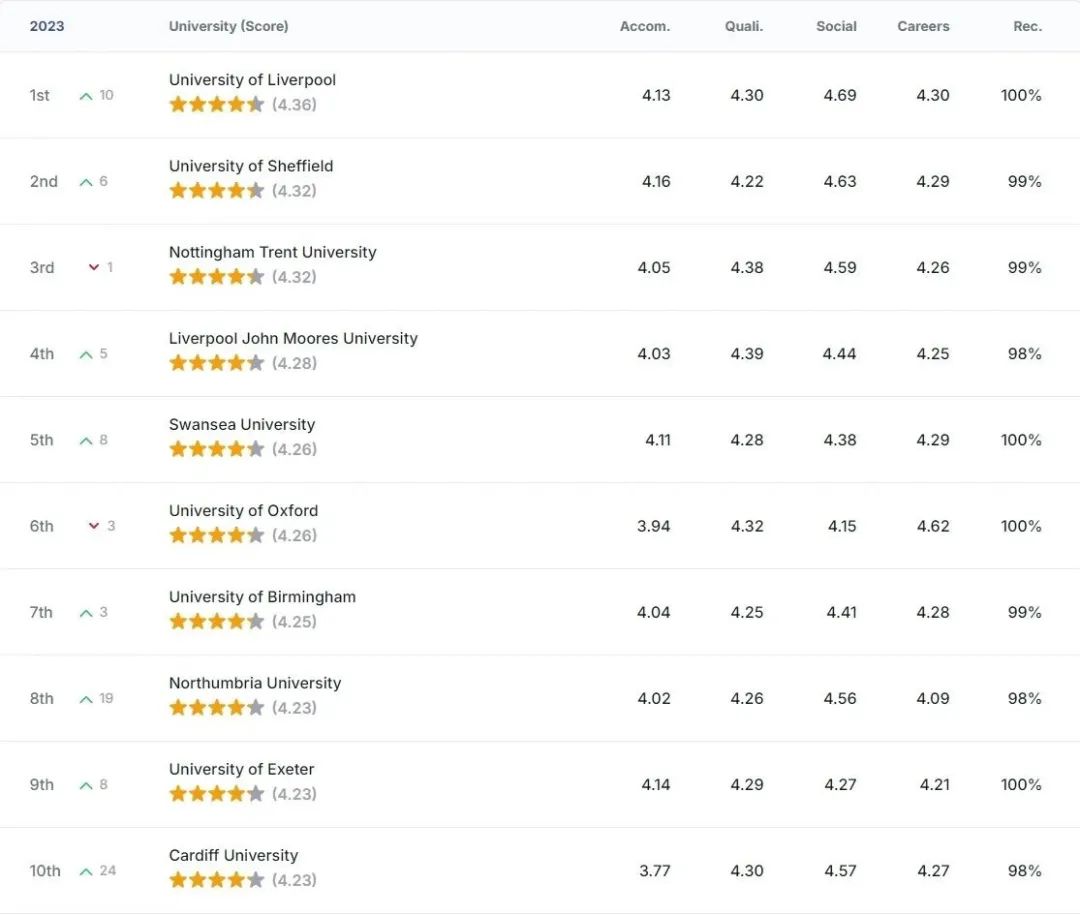Click Cardiff's 98% recommendation value
The width and height of the screenshot is (1080, 915).
coord(1024,870)
